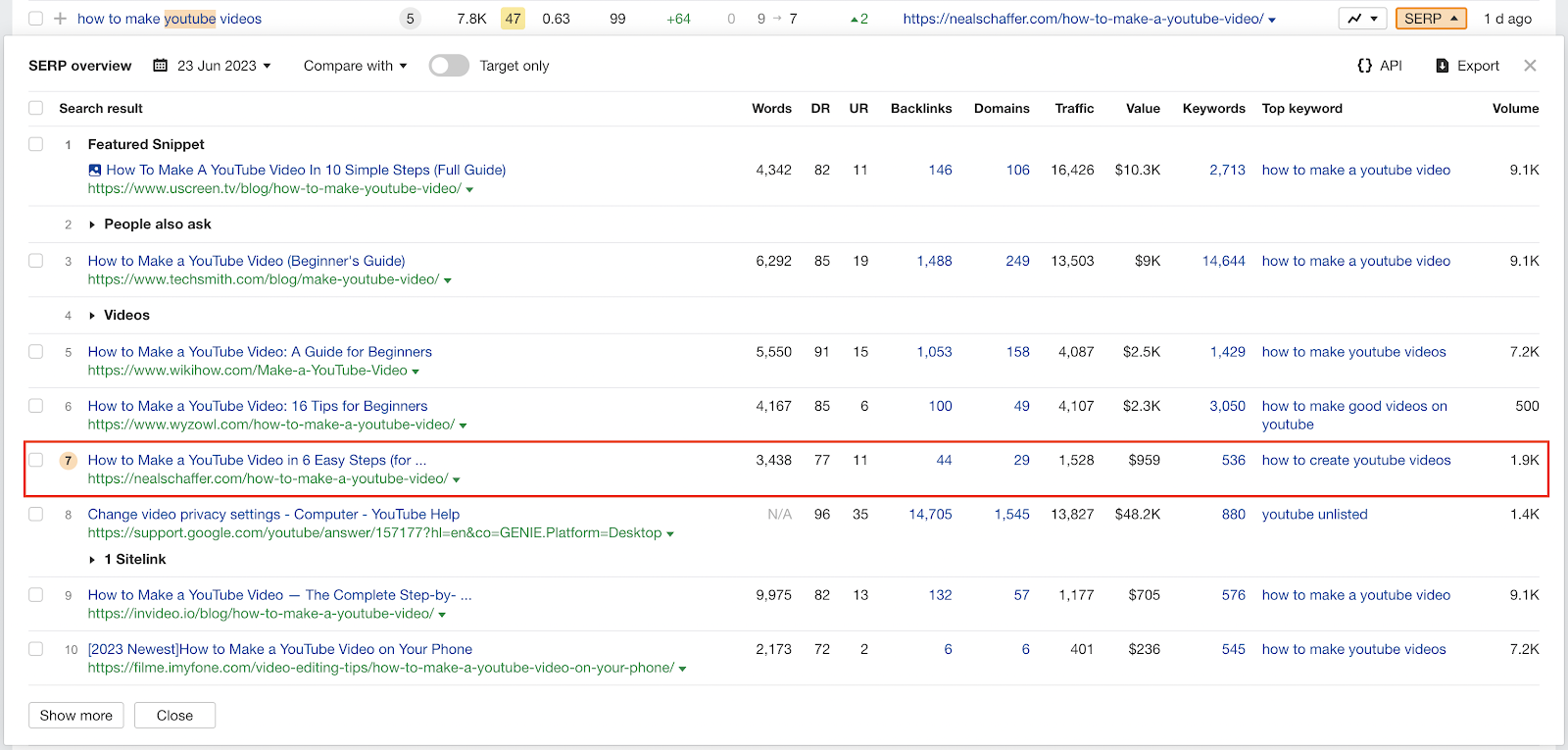Open the 'how to make youtube videos' keyword link

coord(170,19)
